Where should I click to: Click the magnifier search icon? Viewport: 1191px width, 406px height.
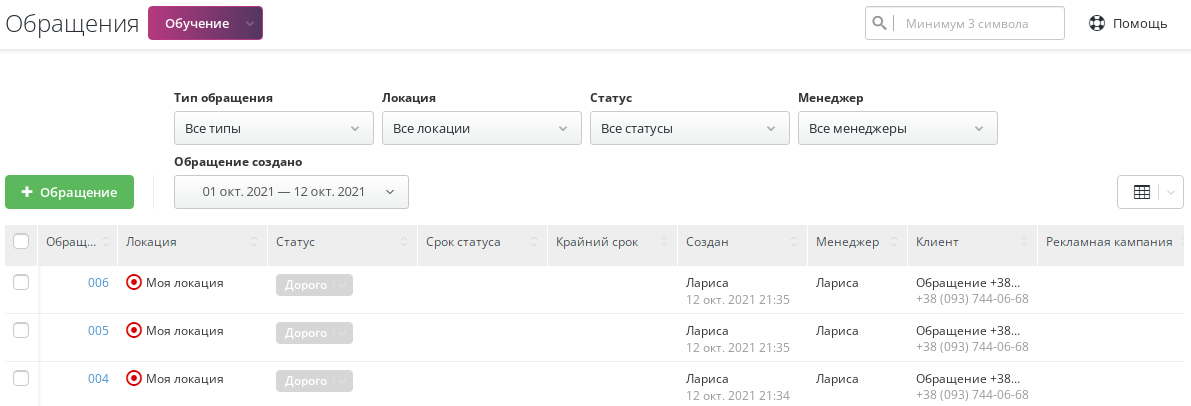click(x=879, y=24)
